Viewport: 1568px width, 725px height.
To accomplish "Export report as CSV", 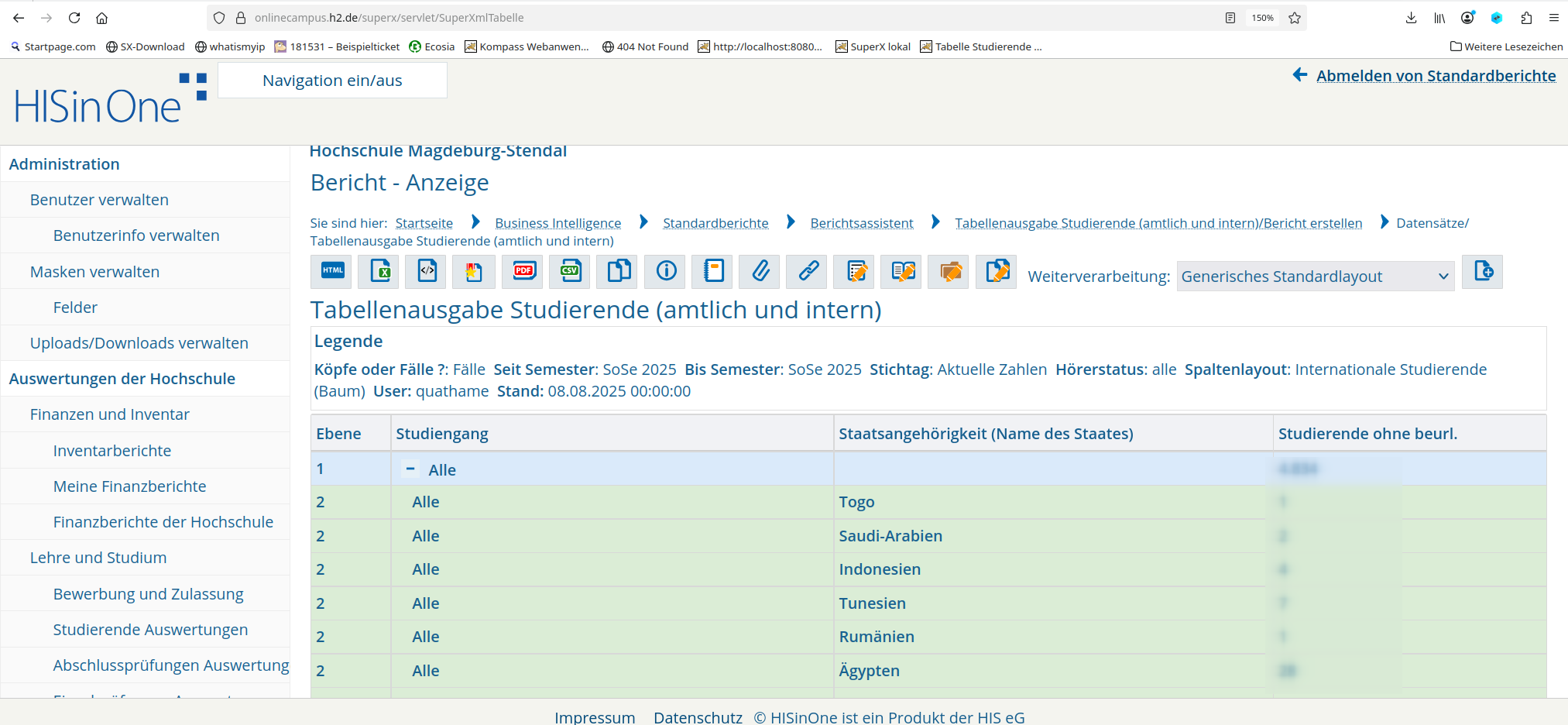I will click(570, 271).
